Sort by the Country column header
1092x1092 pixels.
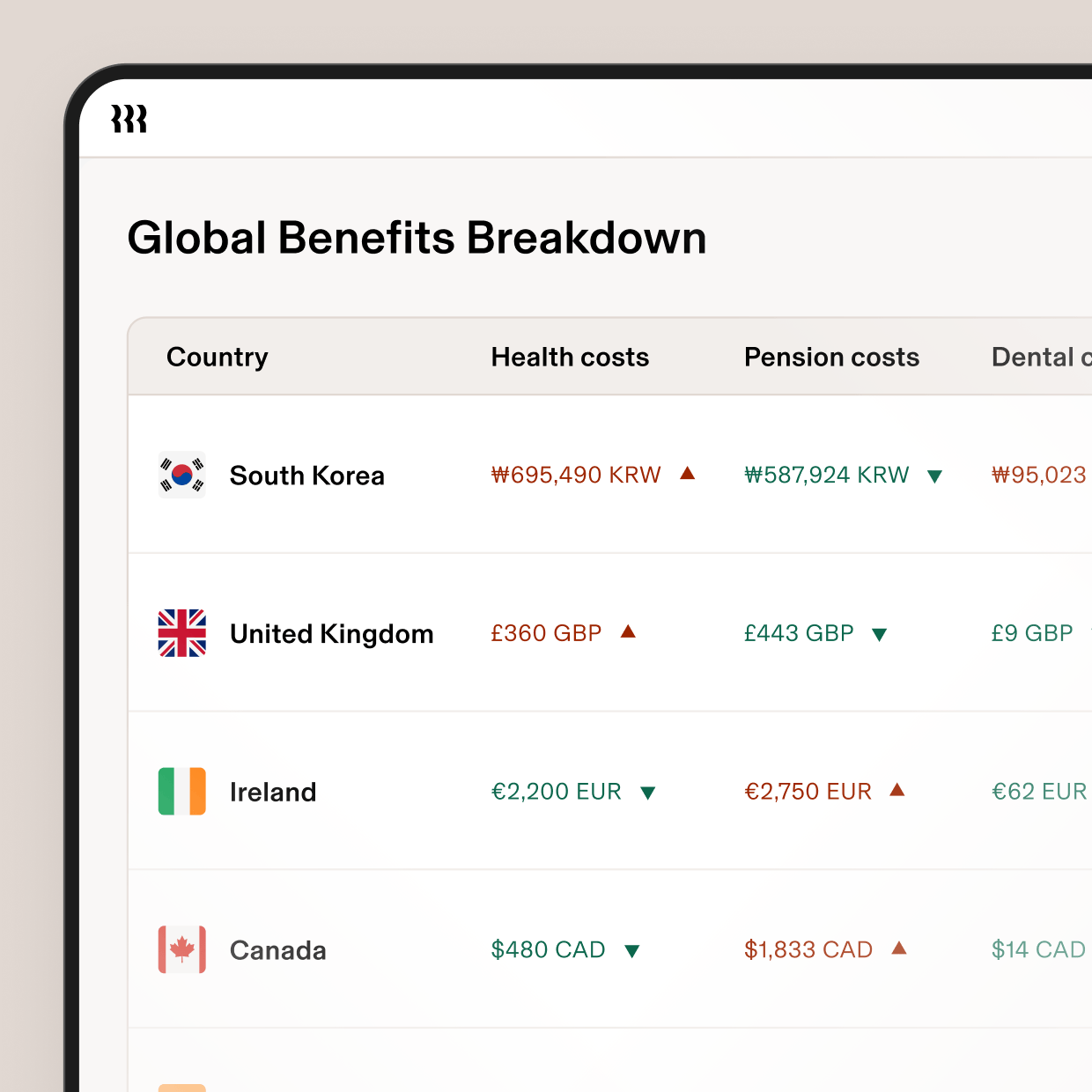pos(217,358)
